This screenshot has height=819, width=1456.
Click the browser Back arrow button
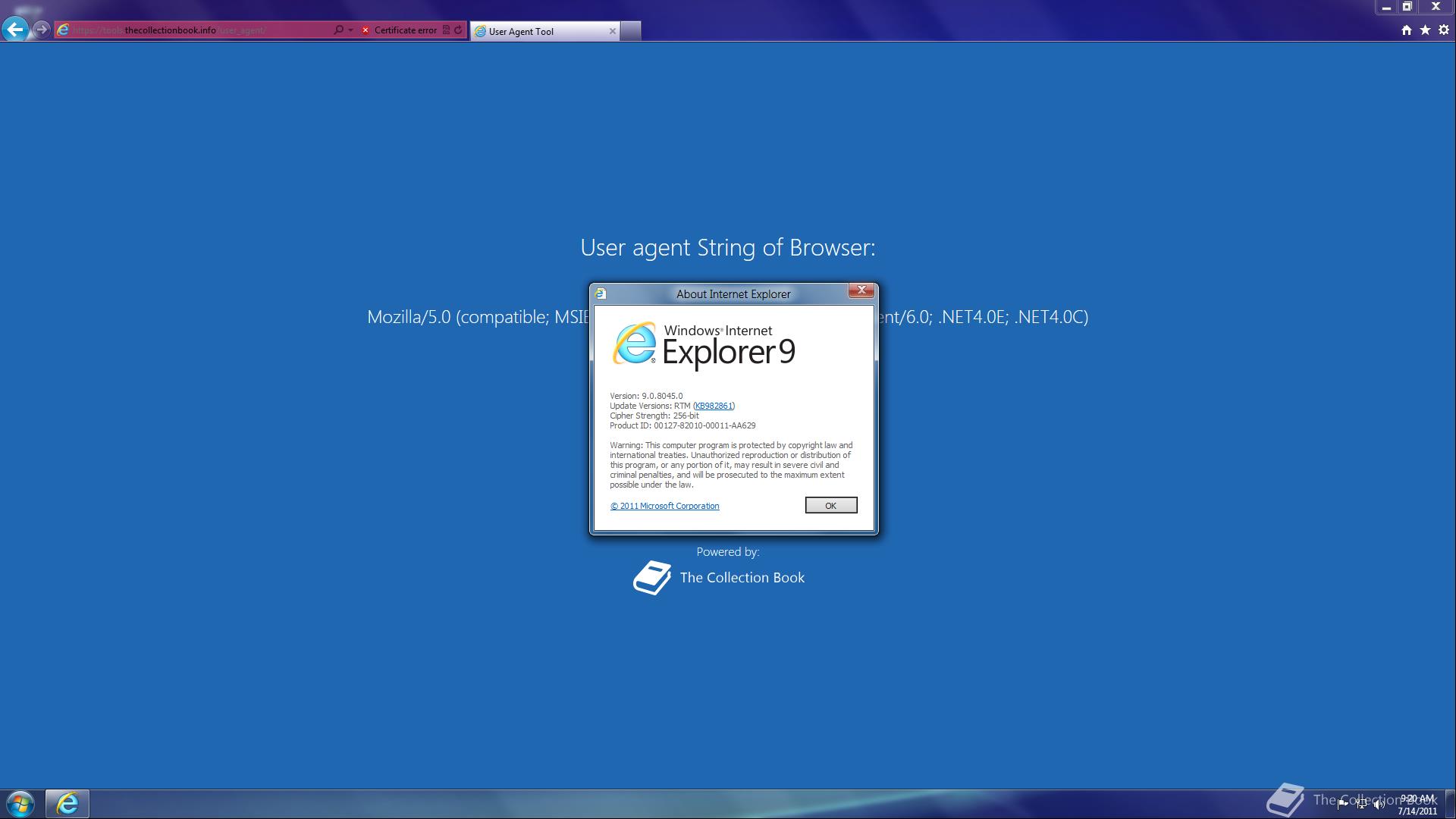point(15,30)
